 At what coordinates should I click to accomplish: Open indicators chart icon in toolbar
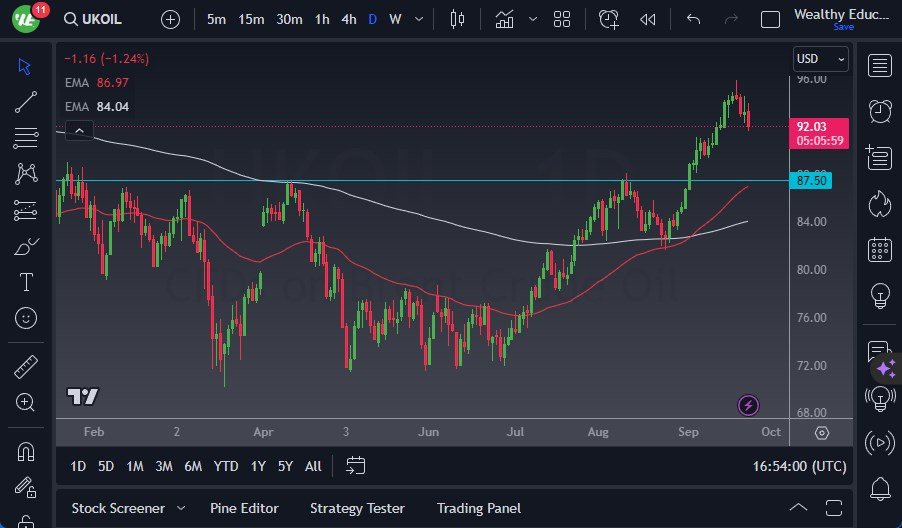(504, 19)
